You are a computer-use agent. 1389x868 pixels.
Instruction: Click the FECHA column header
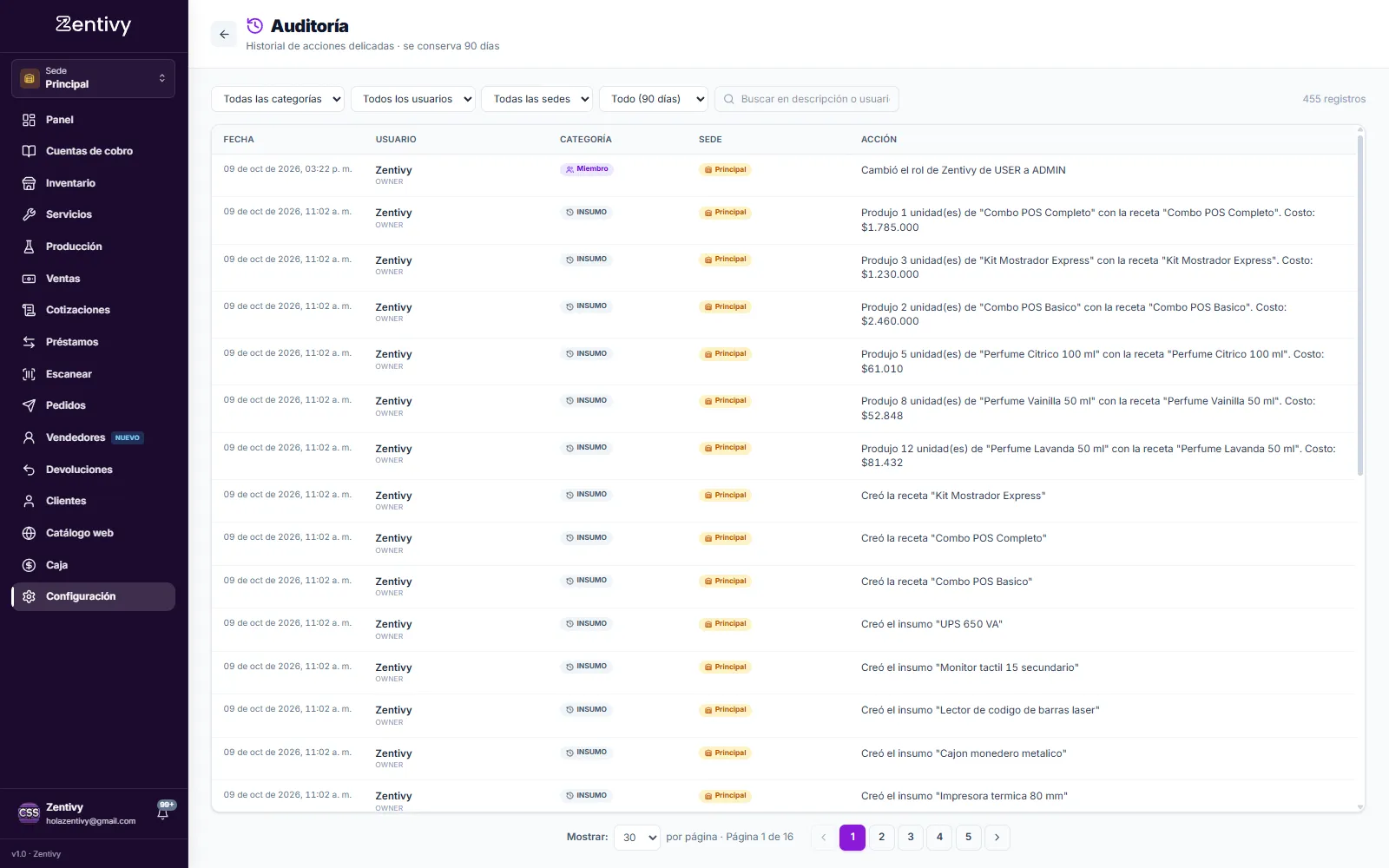click(239, 139)
